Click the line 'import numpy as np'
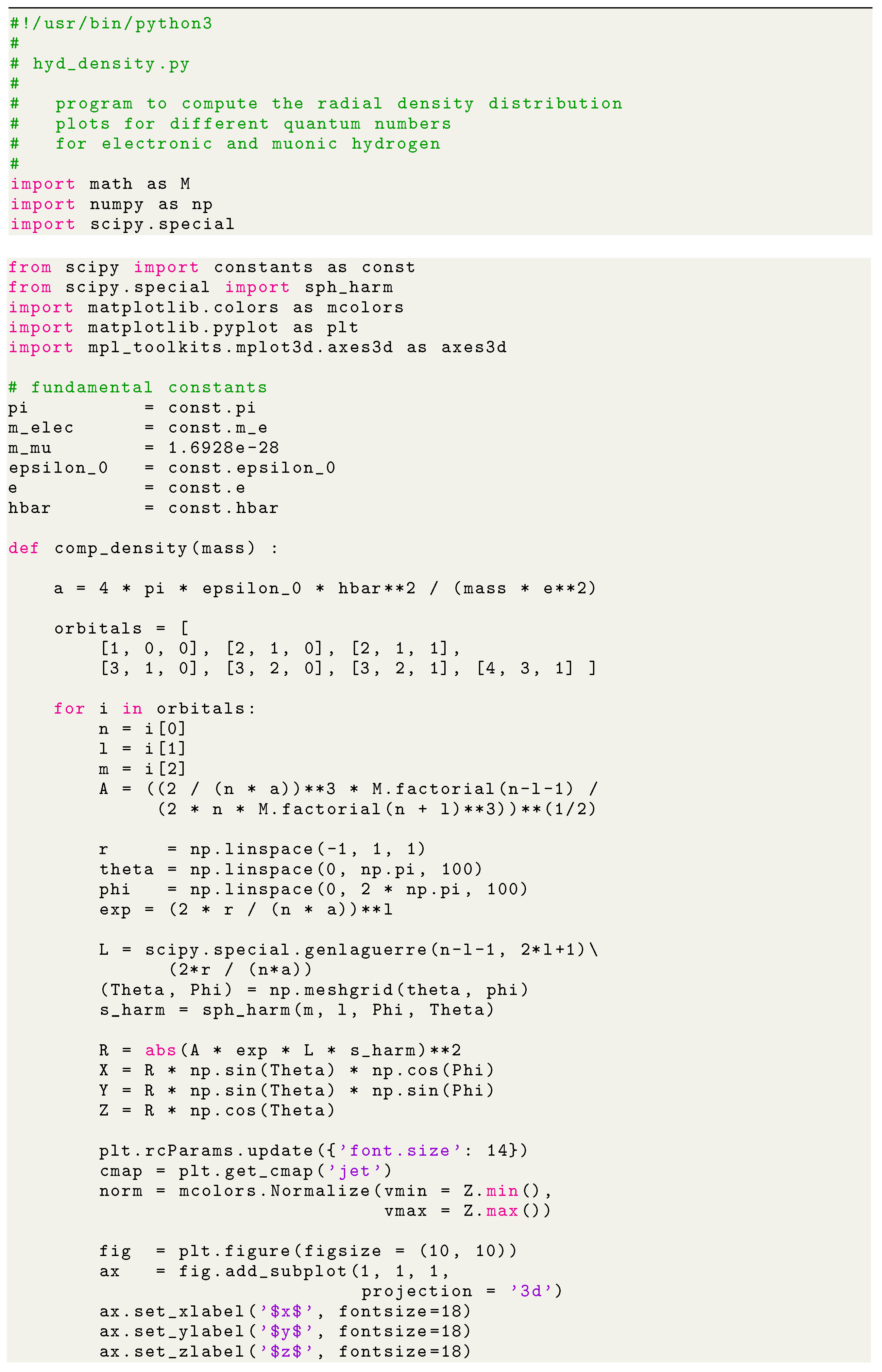882x1372 pixels. (x=112, y=205)
